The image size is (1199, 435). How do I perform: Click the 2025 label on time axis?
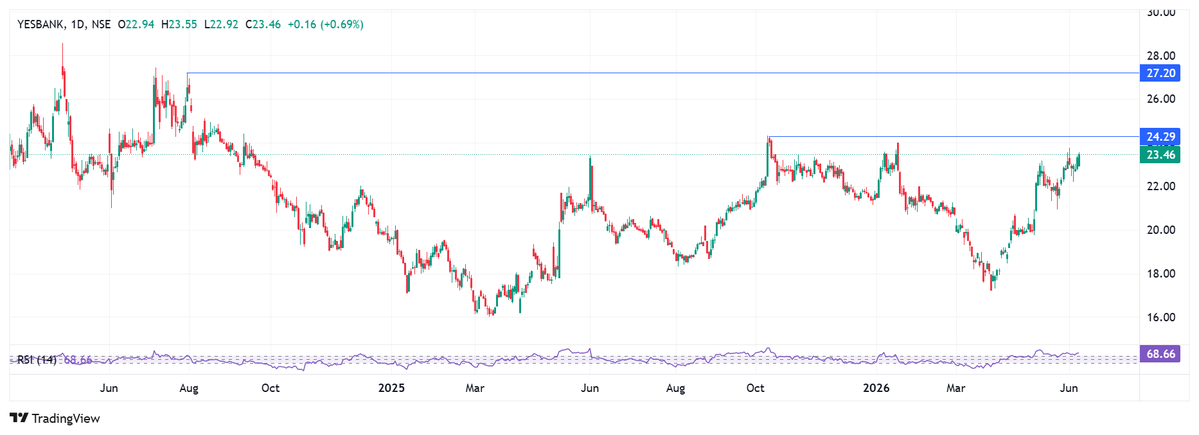(x=392, y=388)
